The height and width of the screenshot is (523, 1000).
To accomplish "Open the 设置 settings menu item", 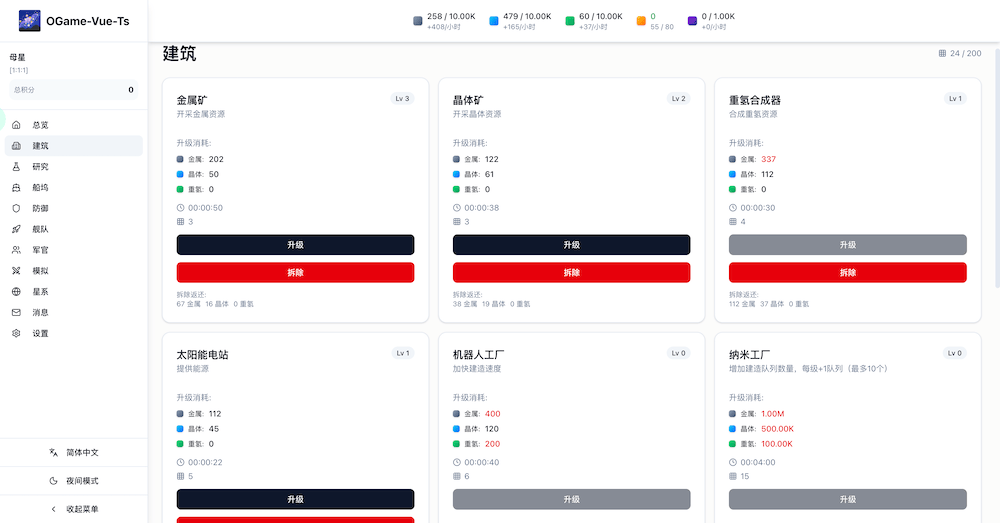I will coord(40,333).
